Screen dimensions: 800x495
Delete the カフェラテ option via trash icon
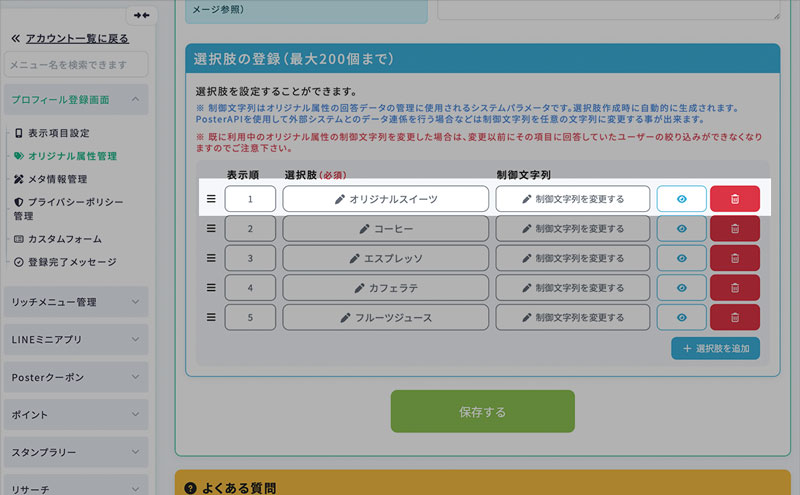tap(734, 288)
